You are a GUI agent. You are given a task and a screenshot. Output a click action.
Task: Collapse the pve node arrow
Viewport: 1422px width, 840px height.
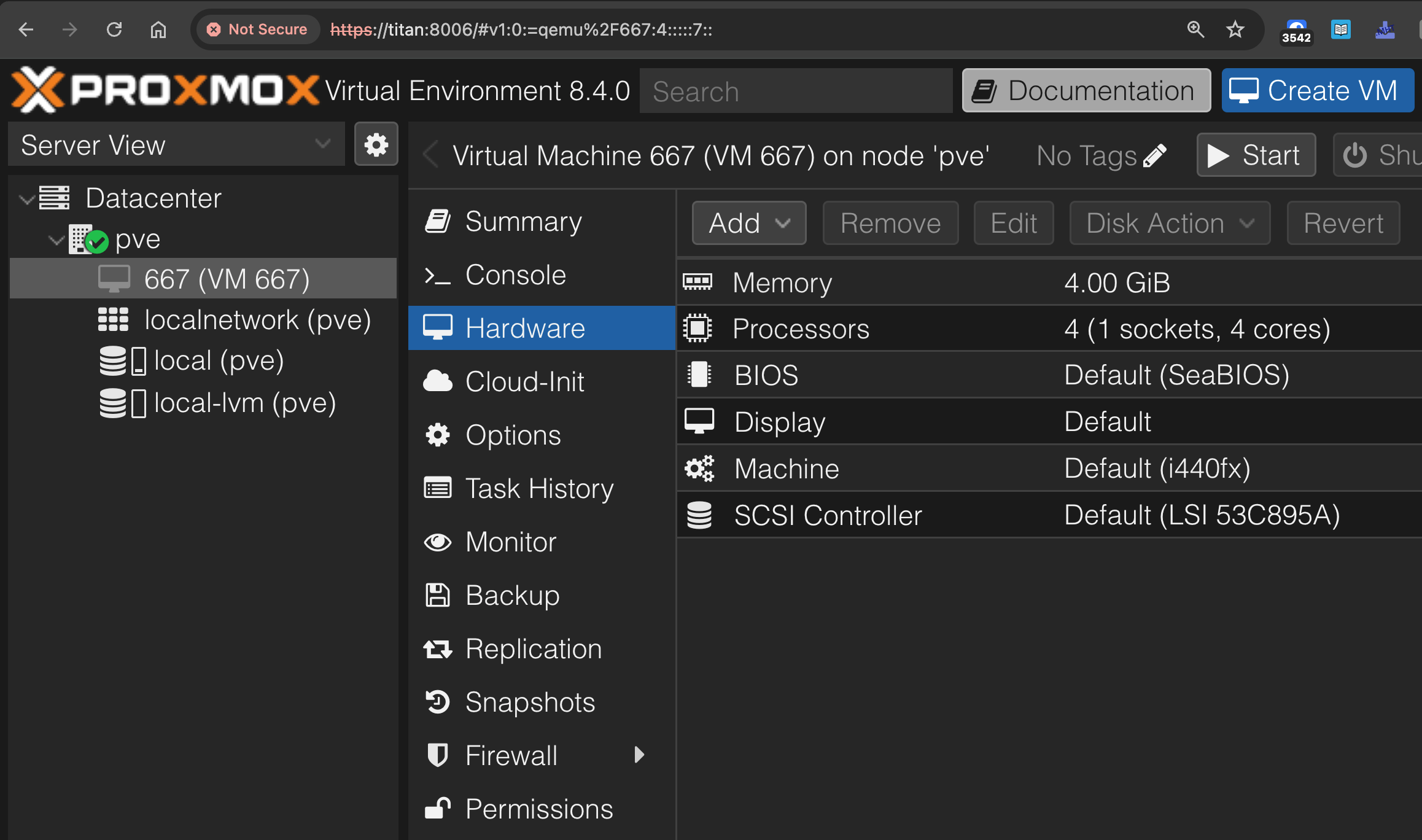coord(56,239)
